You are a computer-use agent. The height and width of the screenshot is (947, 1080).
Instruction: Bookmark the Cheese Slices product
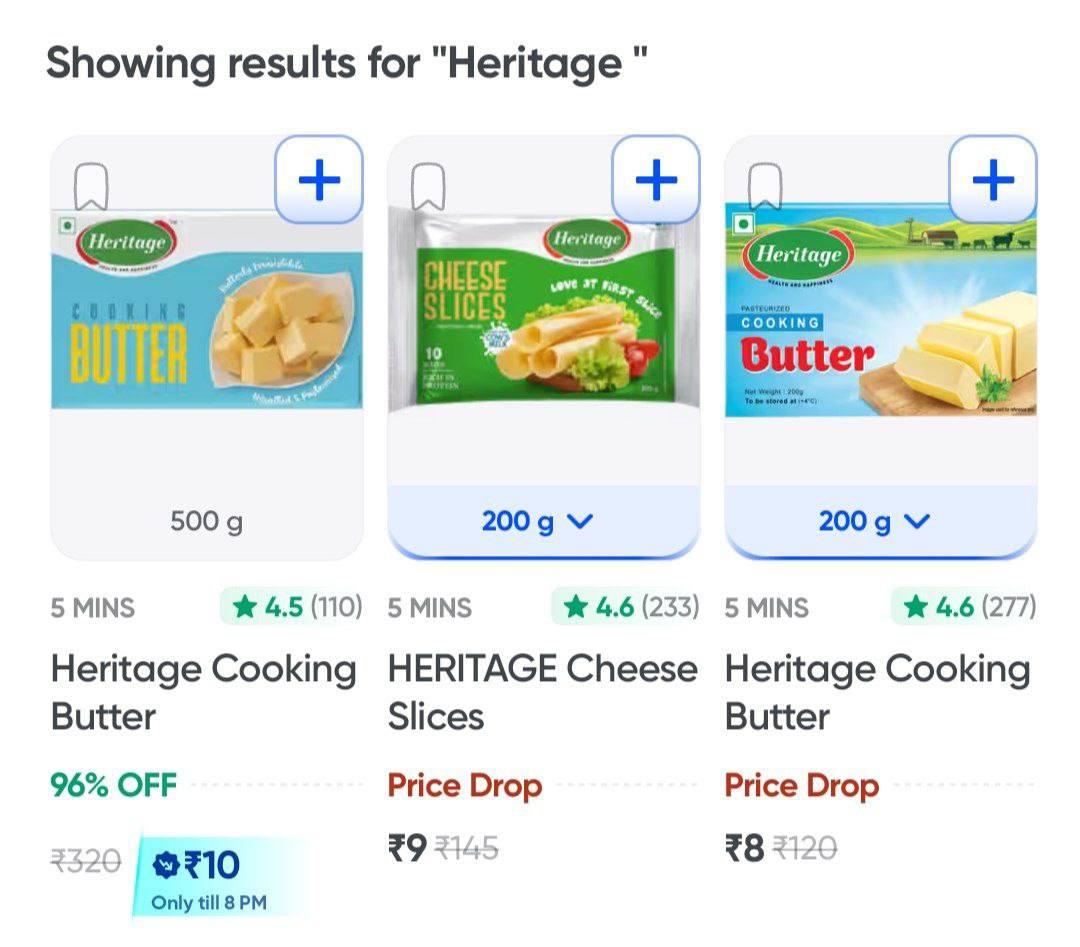pos(428,187)
